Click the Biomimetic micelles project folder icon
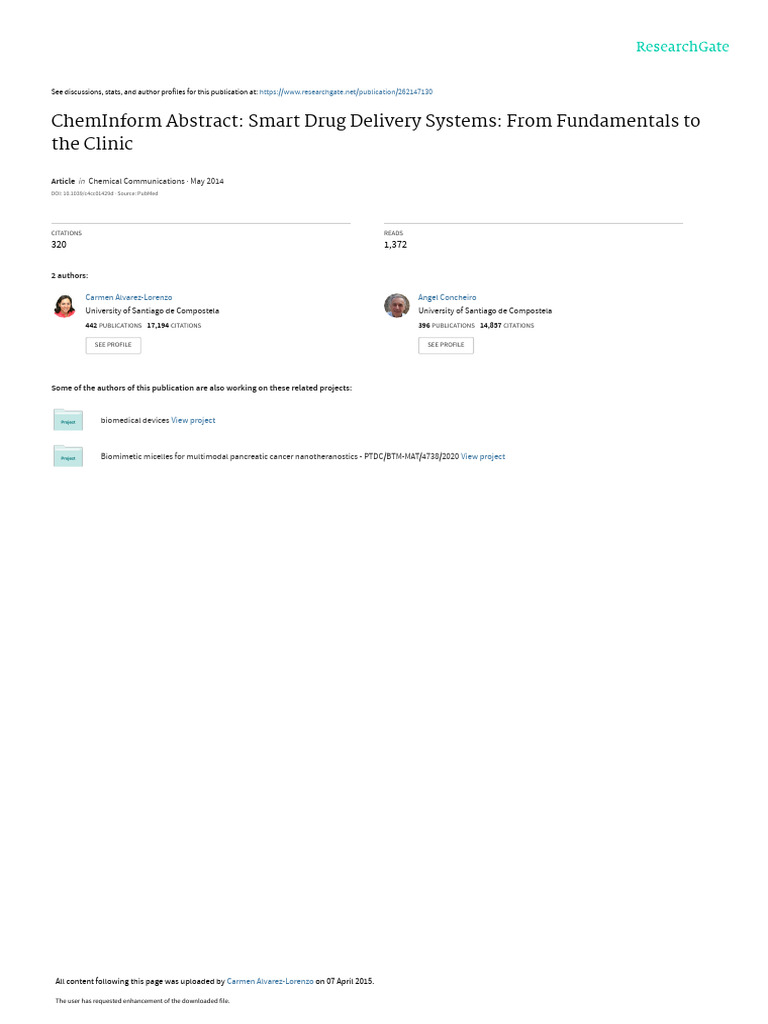The height and width of the screenshot is (1024, 768). [x=68, y=456]
